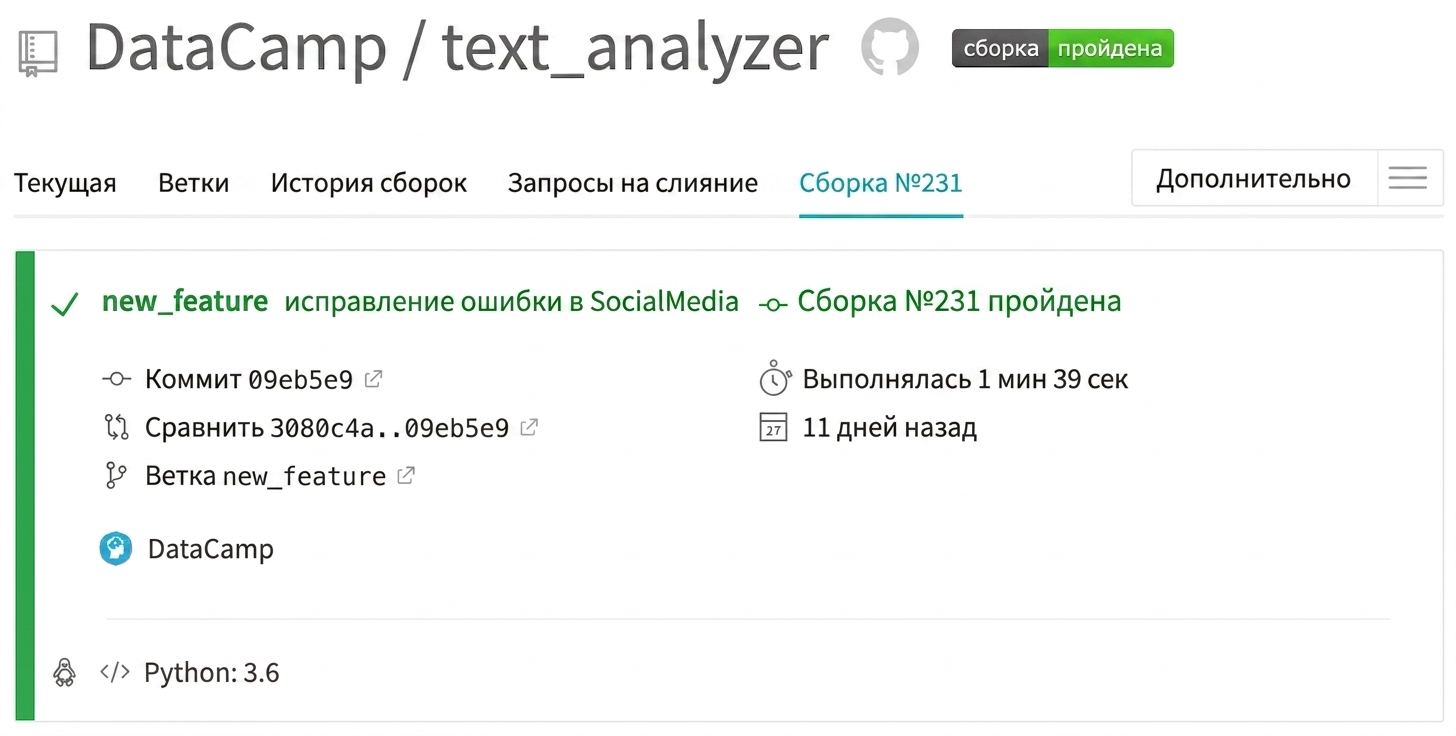This screenshot has width=1456, height=736.
Task: Click the branch icon beside 'Ветка'
Action: (x=116, y=475)
